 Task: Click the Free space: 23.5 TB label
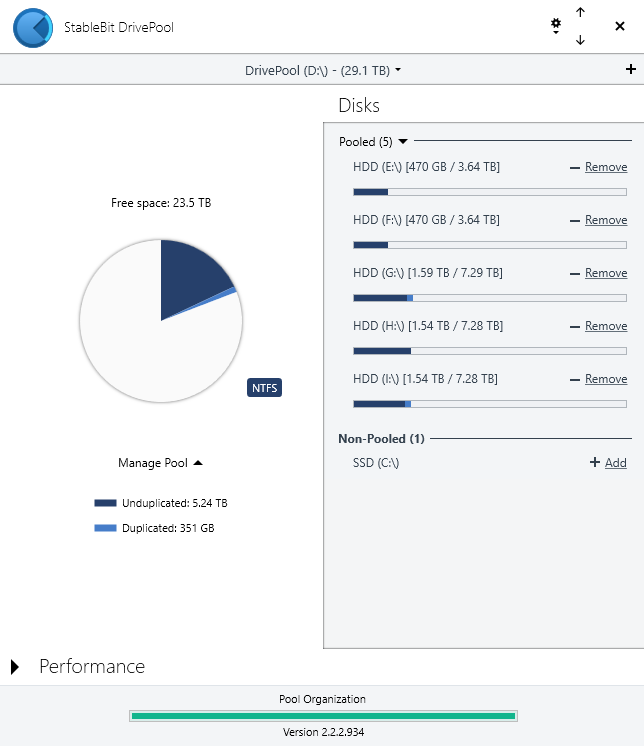[161, 203]
